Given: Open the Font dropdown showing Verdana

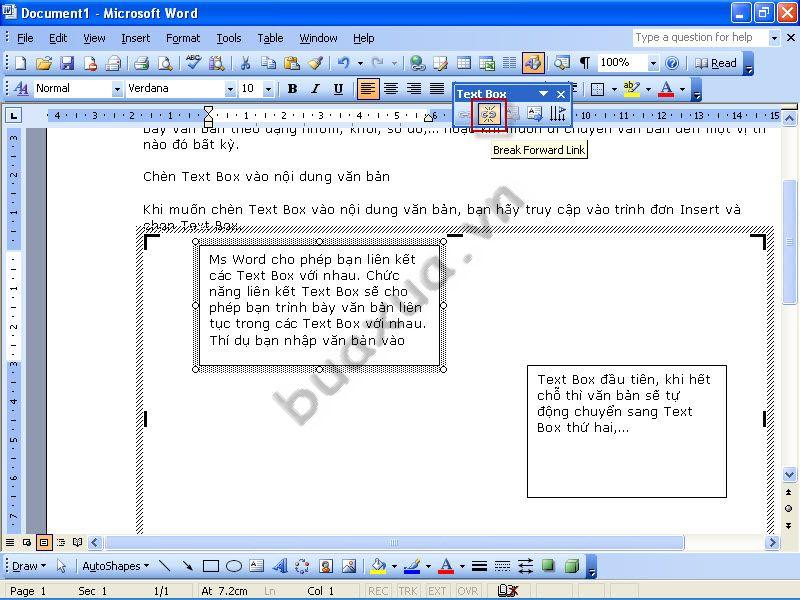Looking at the screenshot, I should tap(230, 89).
